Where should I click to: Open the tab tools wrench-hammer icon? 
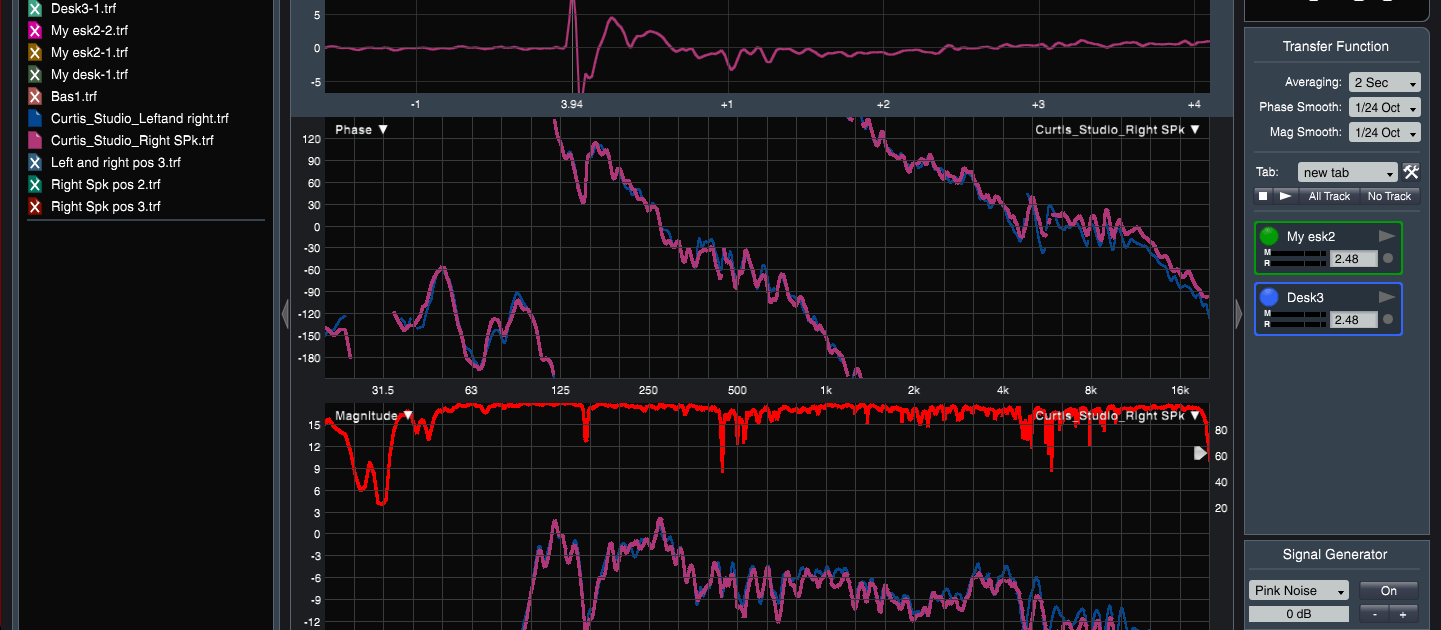click(x=1411, y=172)
